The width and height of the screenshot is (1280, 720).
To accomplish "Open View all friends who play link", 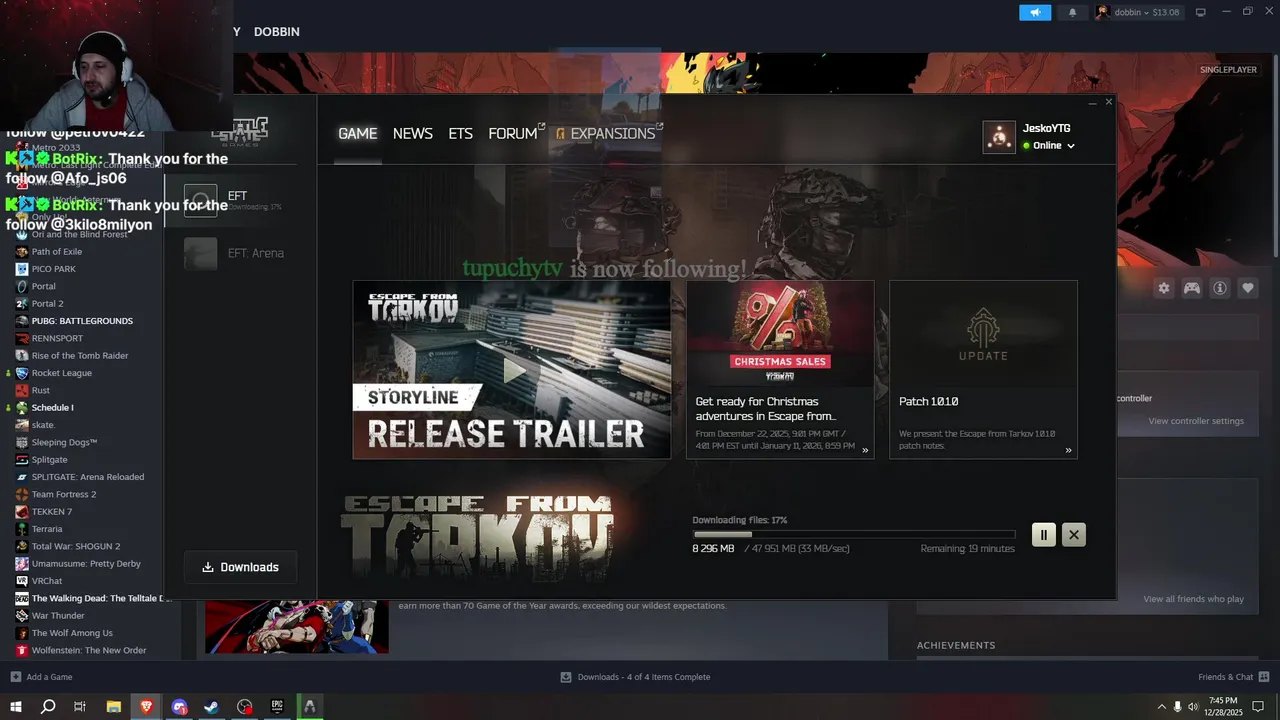I will 1193,599.
